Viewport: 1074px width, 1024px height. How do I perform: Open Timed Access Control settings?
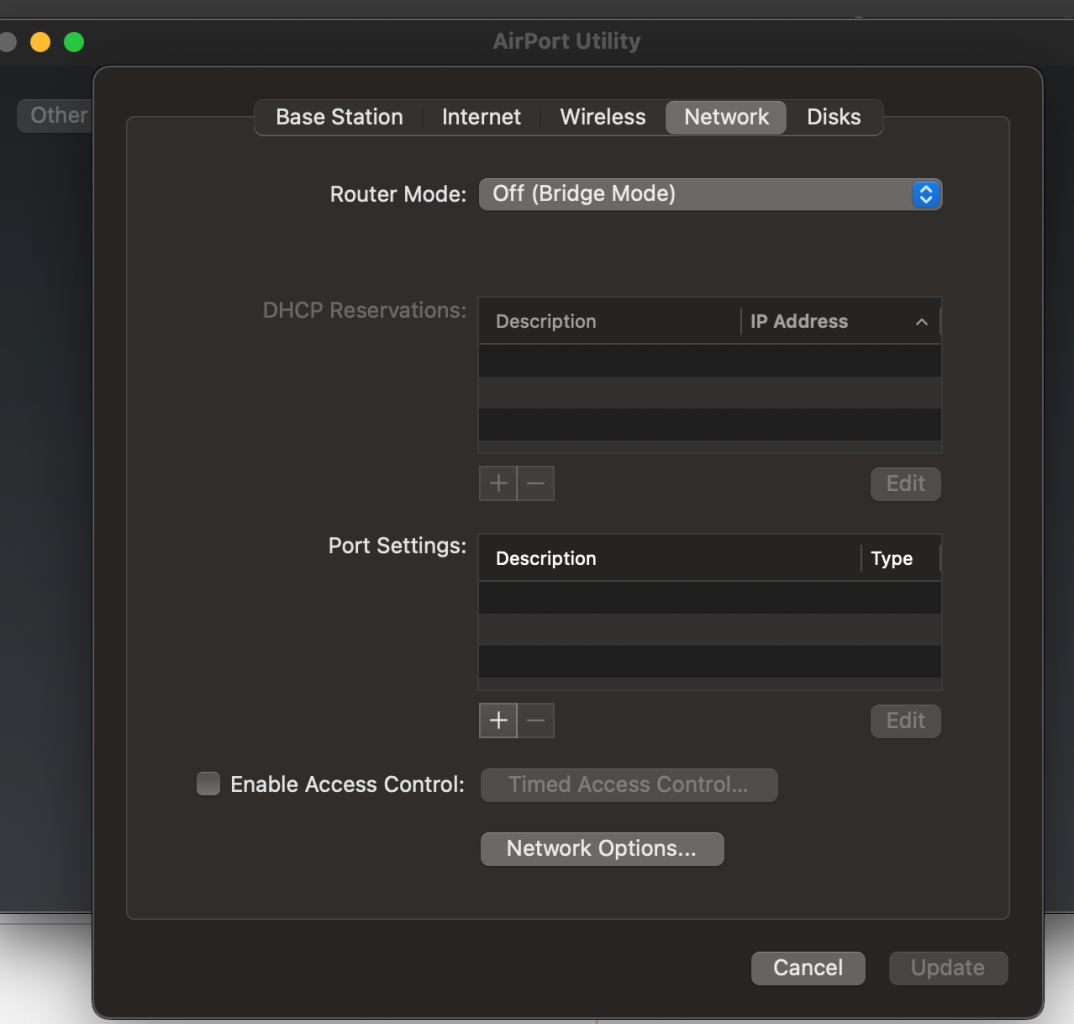click(629, 784)
